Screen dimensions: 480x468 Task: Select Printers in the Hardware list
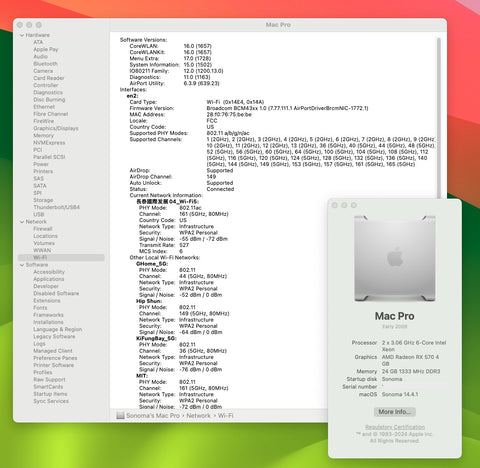[43, 171]
